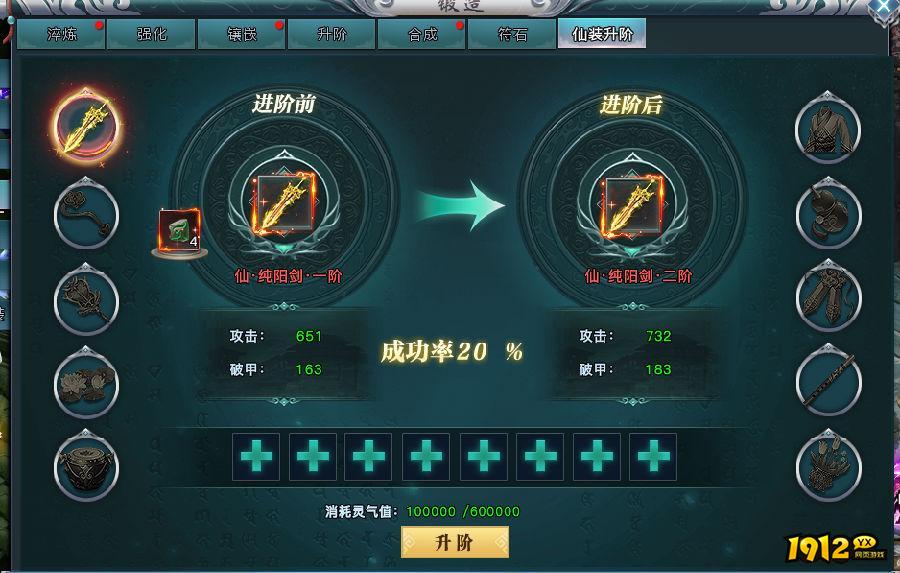Click the 仙·纯阳剑·二阶 preview item
This screenshot has width=900, height=573.
tap(632, 206)
